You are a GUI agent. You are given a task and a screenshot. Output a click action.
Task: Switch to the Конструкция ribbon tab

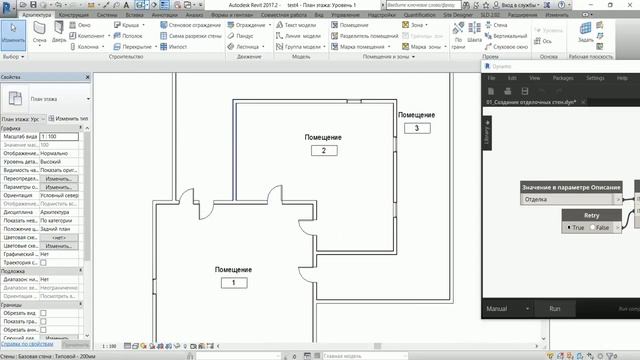click(x=73, y=15)
